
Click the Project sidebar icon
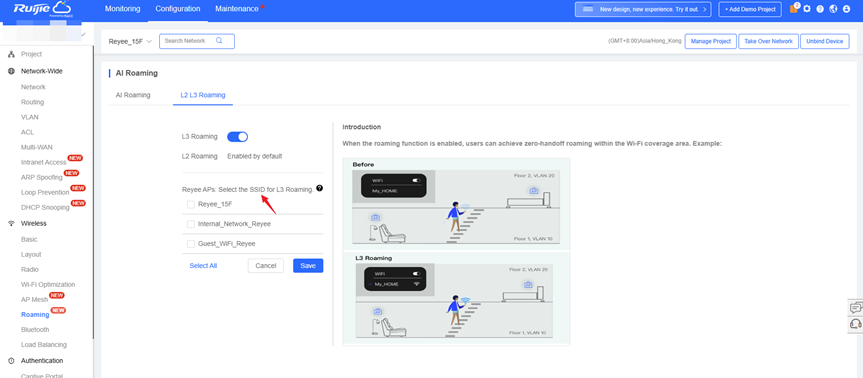point(11,54)
